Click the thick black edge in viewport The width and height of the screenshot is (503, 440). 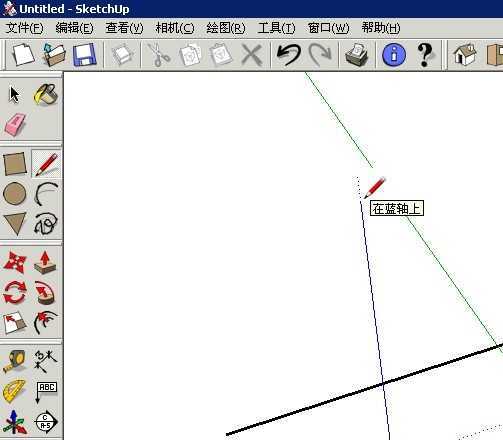333,400
